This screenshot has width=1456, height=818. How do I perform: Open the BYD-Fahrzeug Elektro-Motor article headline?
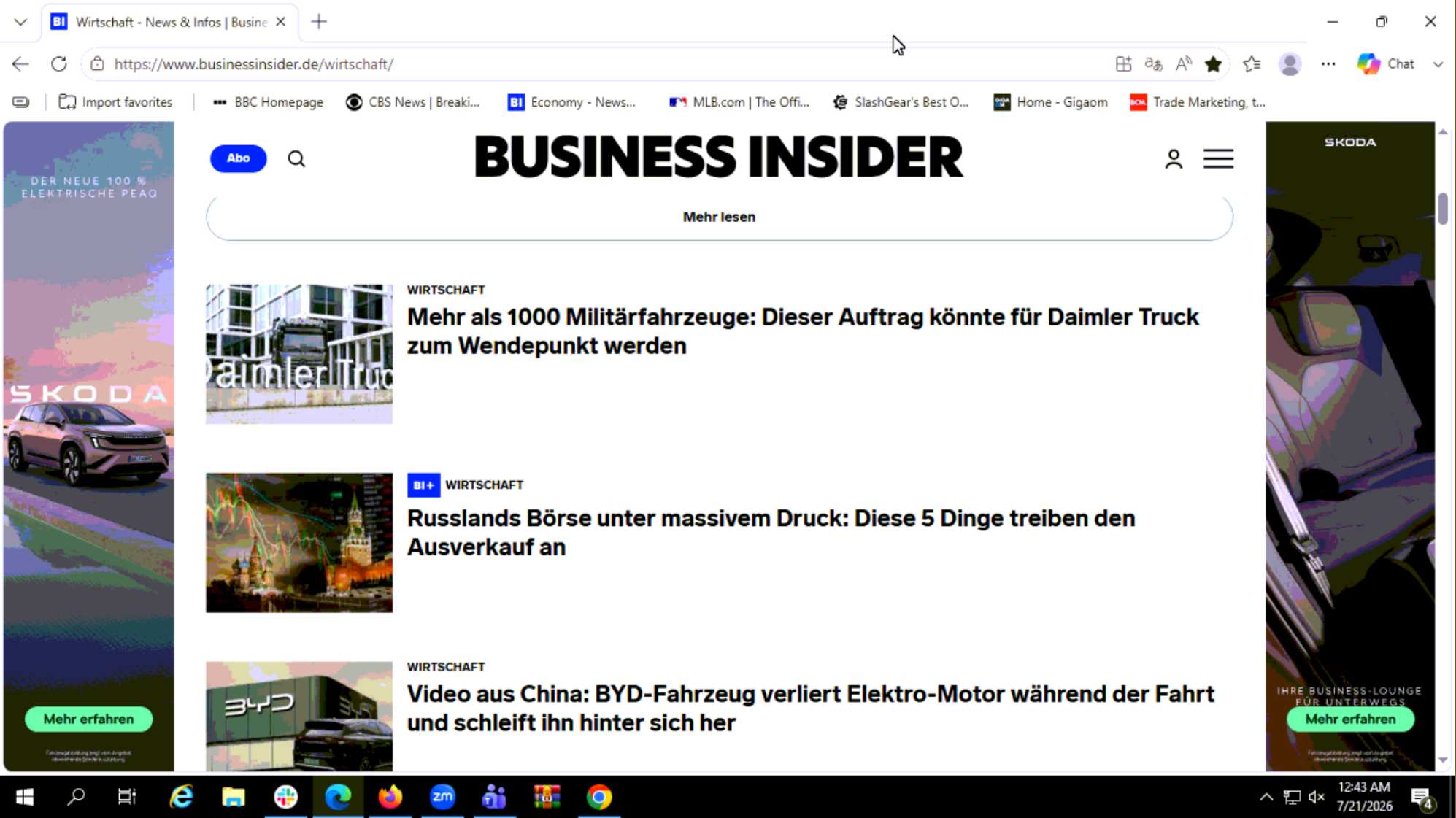(811, 708)
